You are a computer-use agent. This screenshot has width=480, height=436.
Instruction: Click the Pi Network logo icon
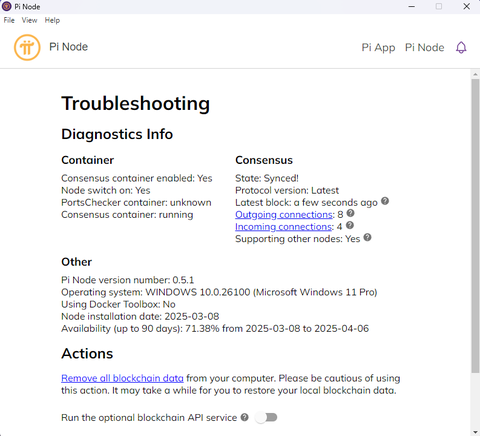(27, 48)
